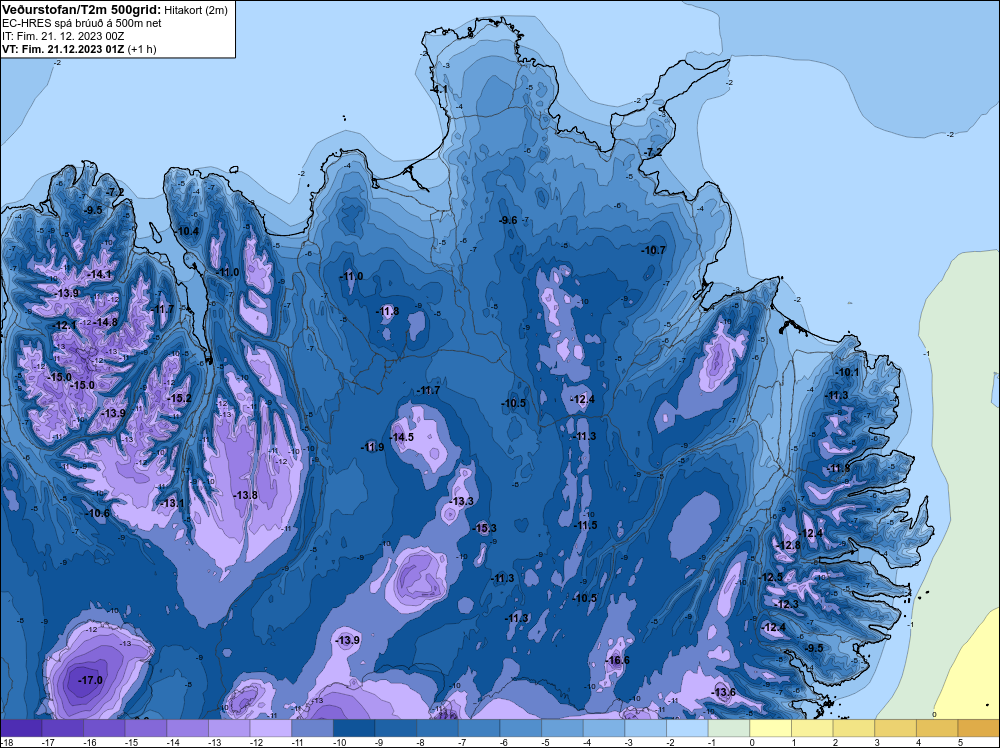This screenshot has width=1000, height=748.
Task: Click the -4.1 temperature label
Action: tap(440, 90)
